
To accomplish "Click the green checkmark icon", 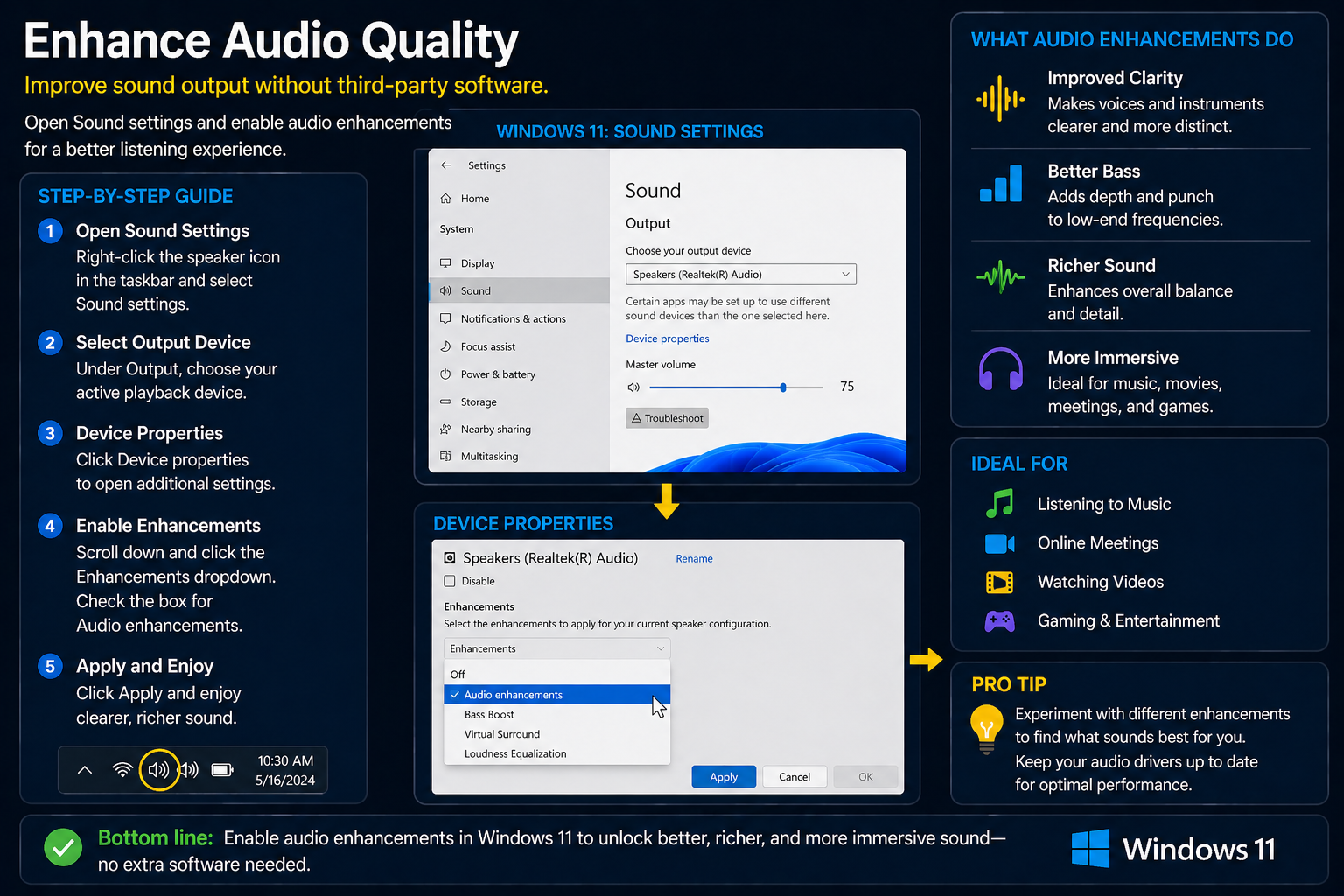I will [x=63, y=847].
